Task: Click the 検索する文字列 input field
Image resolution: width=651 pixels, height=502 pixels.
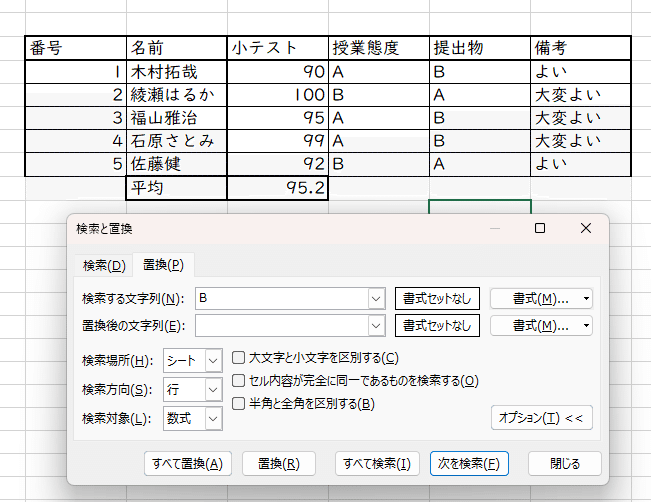Action: (282, 299)
